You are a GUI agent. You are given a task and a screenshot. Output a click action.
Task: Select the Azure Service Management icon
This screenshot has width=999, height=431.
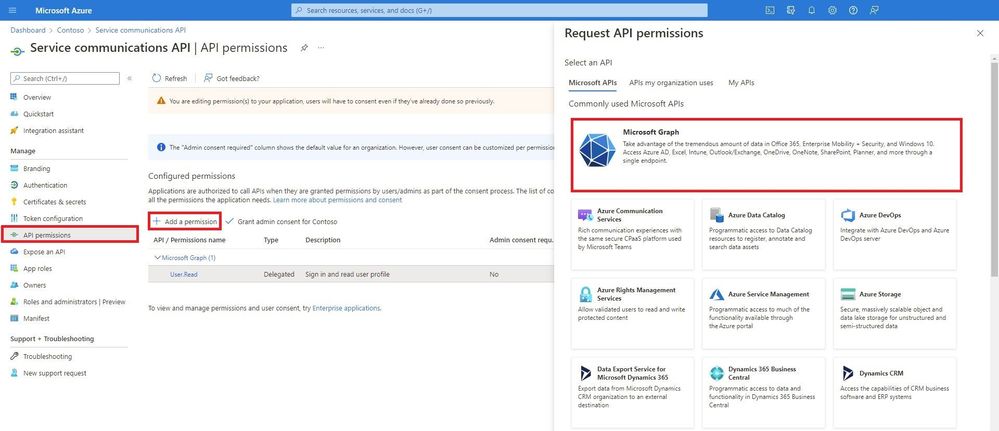[x=717, y=295]
